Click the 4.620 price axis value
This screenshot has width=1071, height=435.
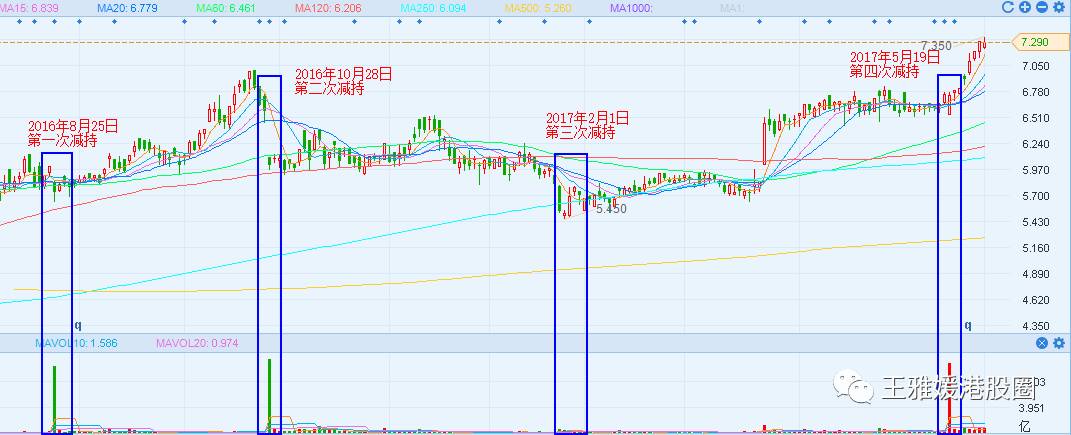click(x=1034, y=300)
